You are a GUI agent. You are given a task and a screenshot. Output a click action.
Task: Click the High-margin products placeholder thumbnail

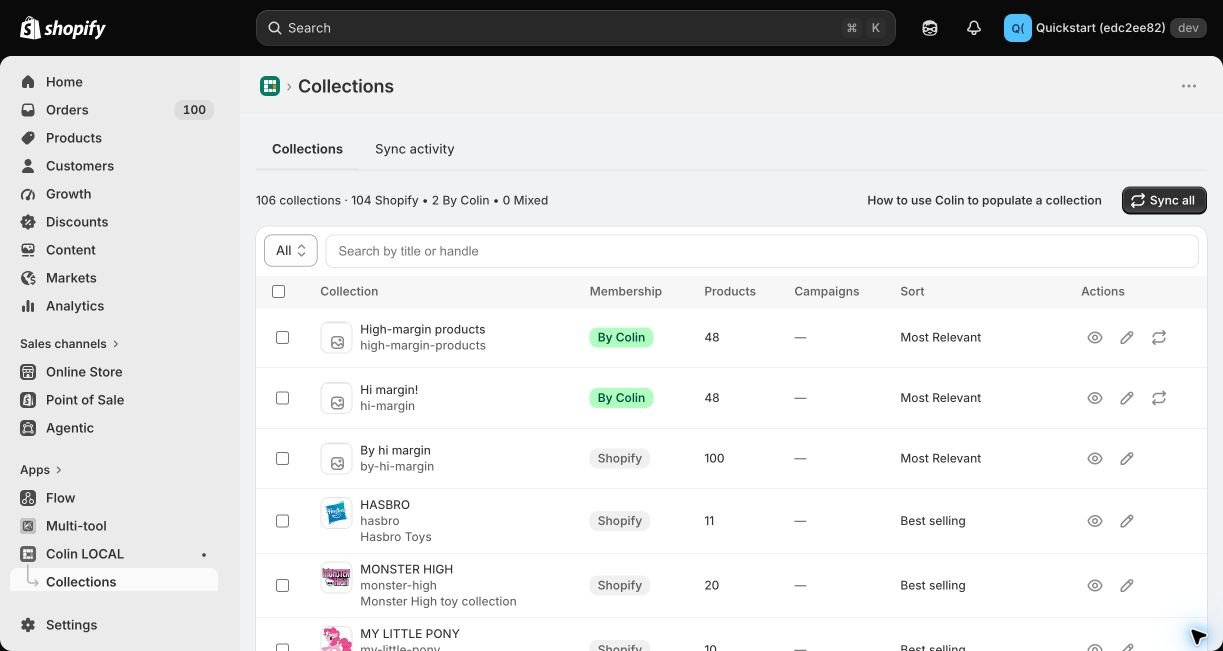pos(337,338)
